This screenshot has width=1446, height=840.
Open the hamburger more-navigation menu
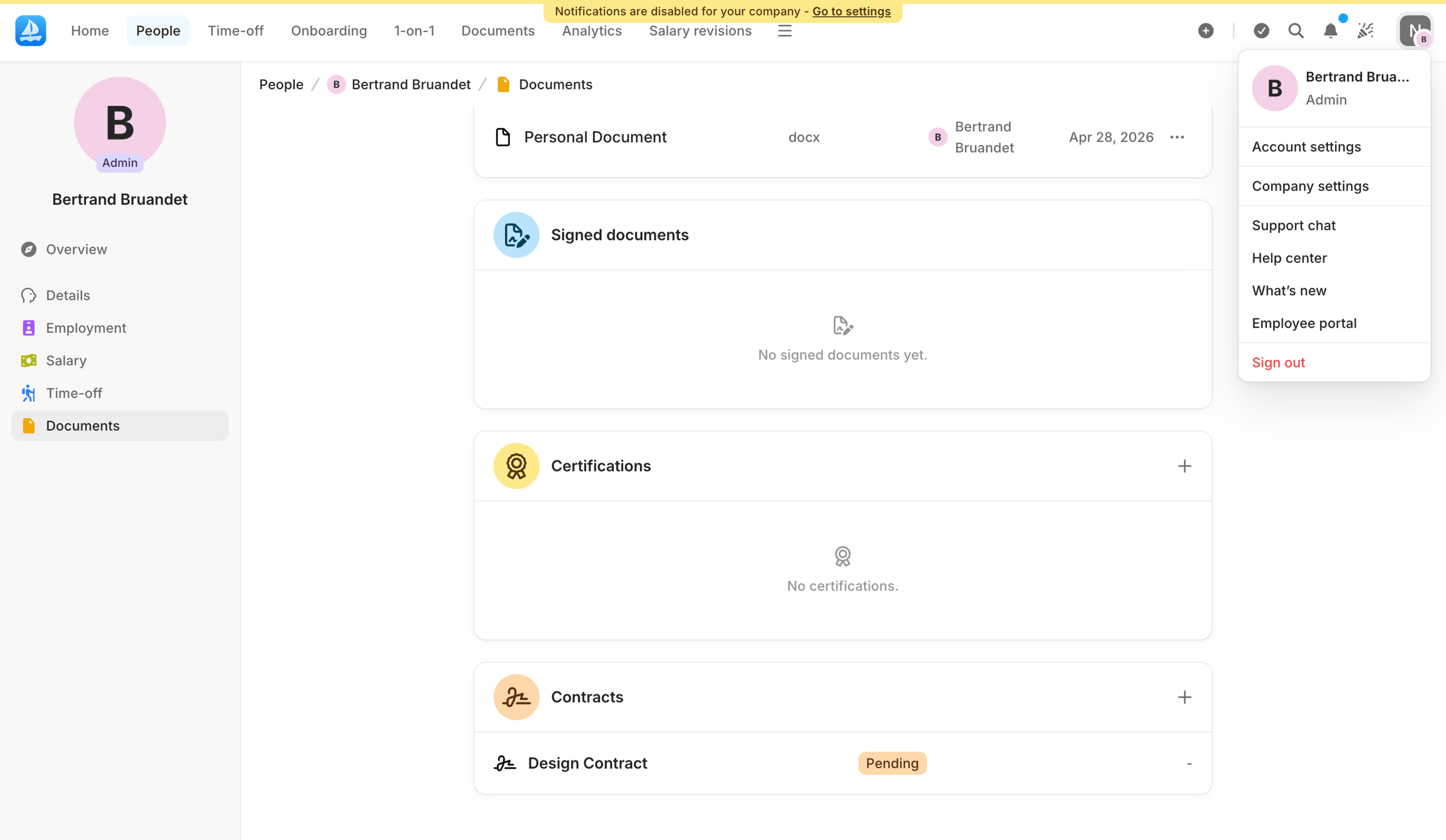[784, 31]
